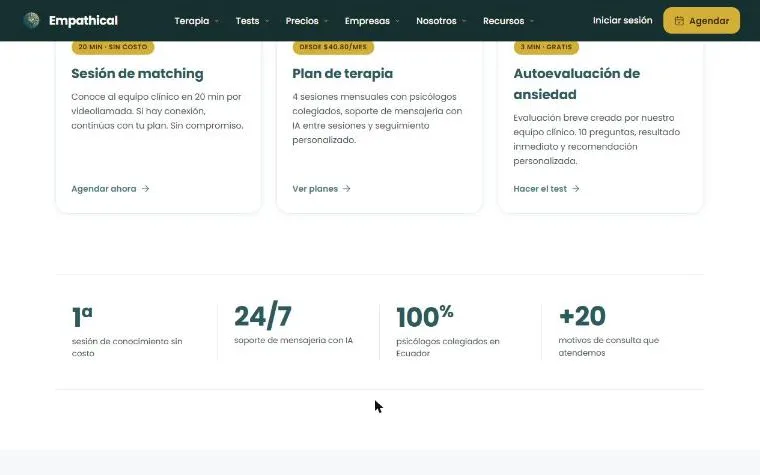760x475 pixels.
Task: Click the arrow next to Agendar ahora
Action: [145, 189]
